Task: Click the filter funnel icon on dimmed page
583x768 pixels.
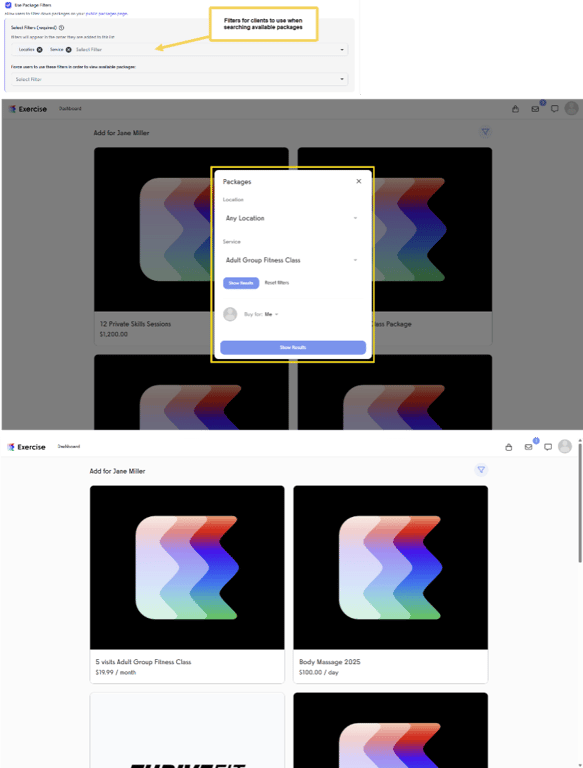Action: (x=486, y=132)
